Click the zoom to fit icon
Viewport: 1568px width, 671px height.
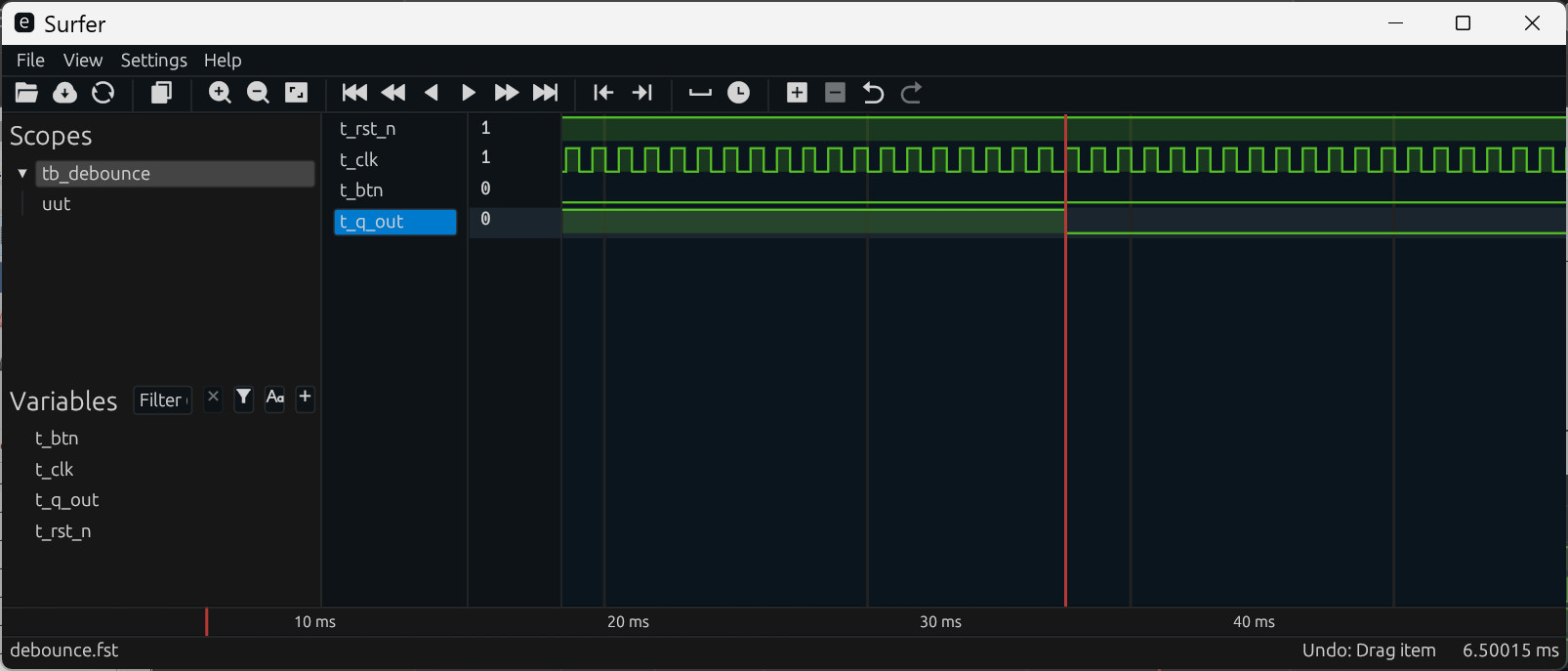(x=296, y=93)
